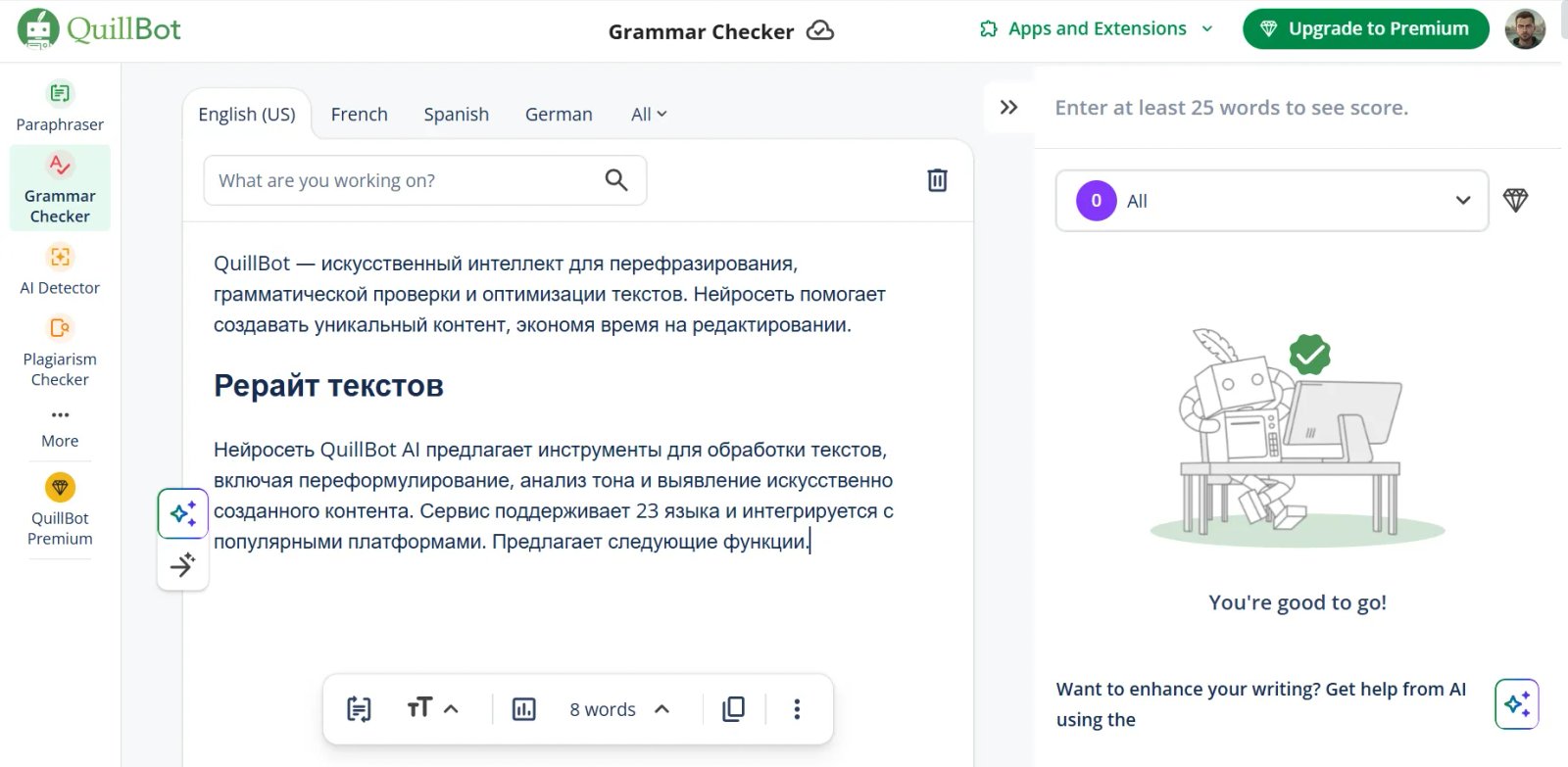Show More tools in sidebar

60,428
